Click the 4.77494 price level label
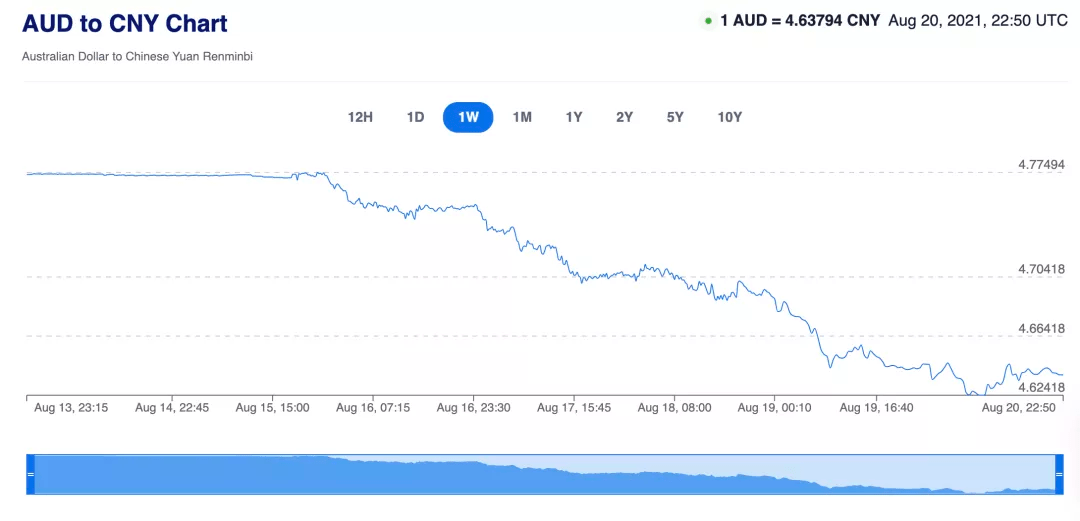Image resolution: width=1080 pixels, height=521 pixels. coord(1041,164)
